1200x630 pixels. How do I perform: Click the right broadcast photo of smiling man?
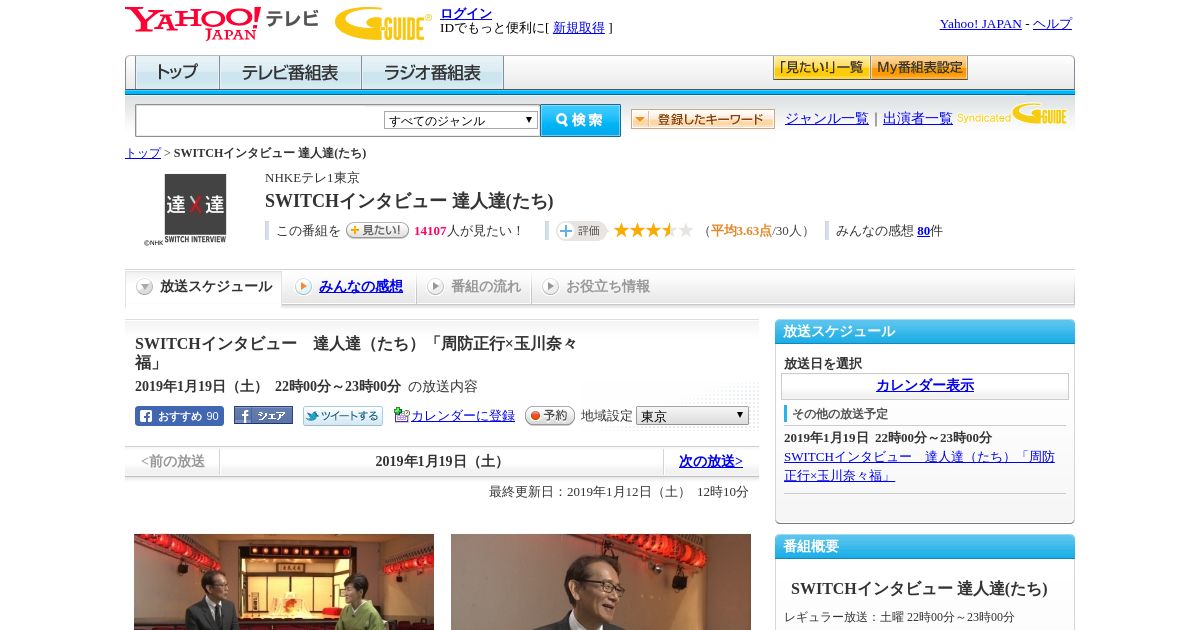point(601,582)
